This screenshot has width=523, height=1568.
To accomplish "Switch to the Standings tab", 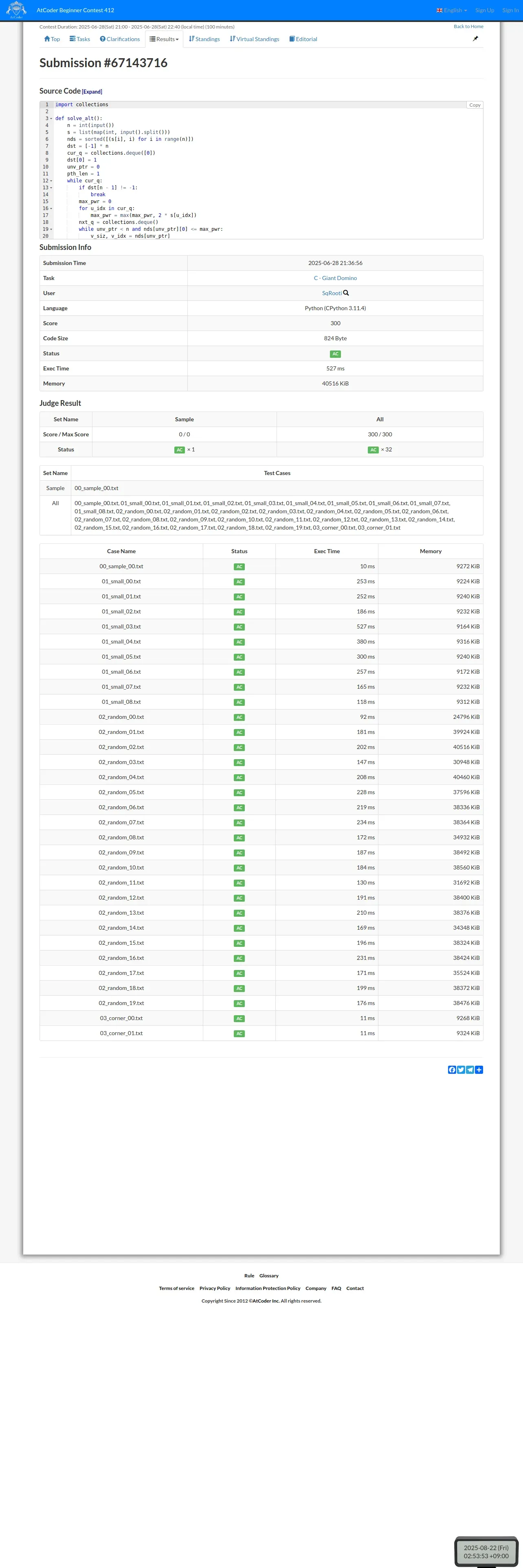I will 204,39.
